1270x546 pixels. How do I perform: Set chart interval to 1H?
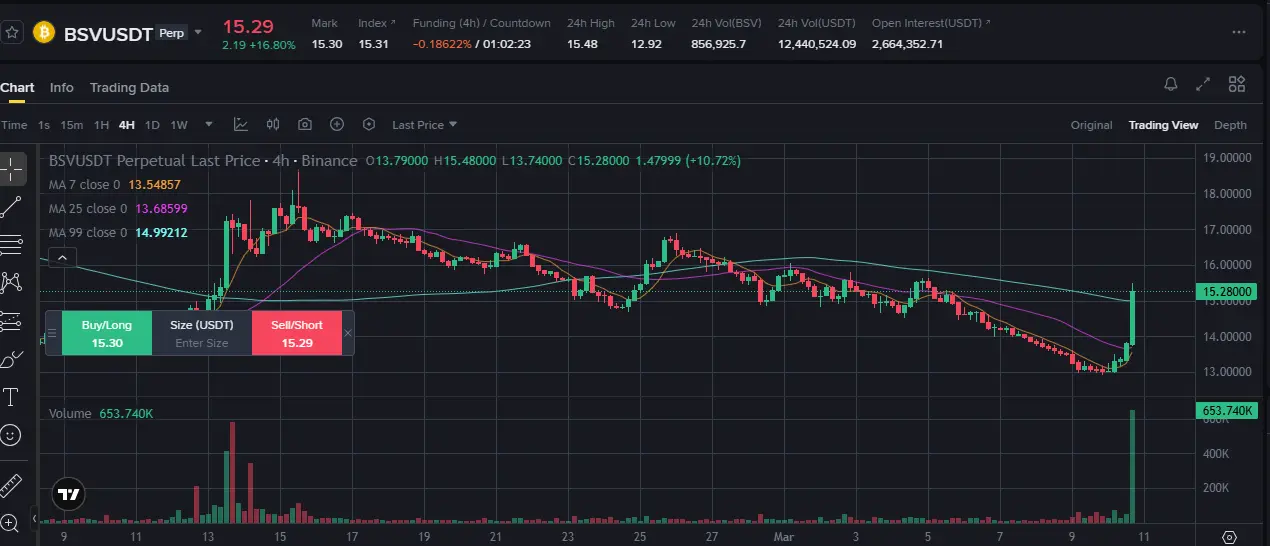pos(101,125)
